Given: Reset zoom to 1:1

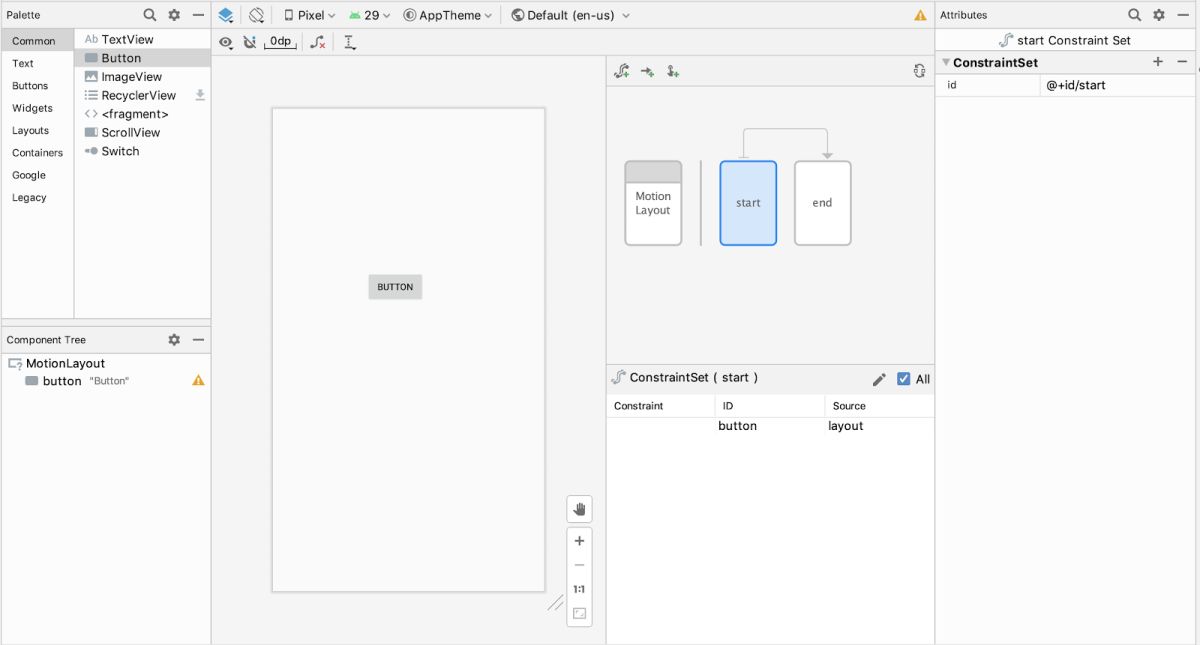Looking at the screenshot, I should (x=579, y=589).
